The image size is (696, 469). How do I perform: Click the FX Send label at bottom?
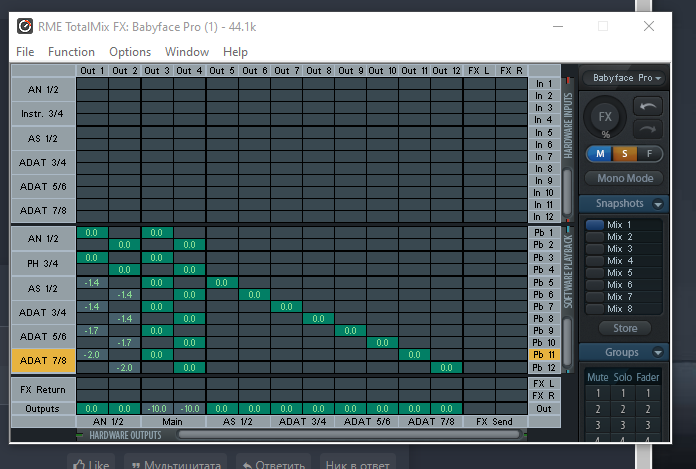[x=494, y=422]
